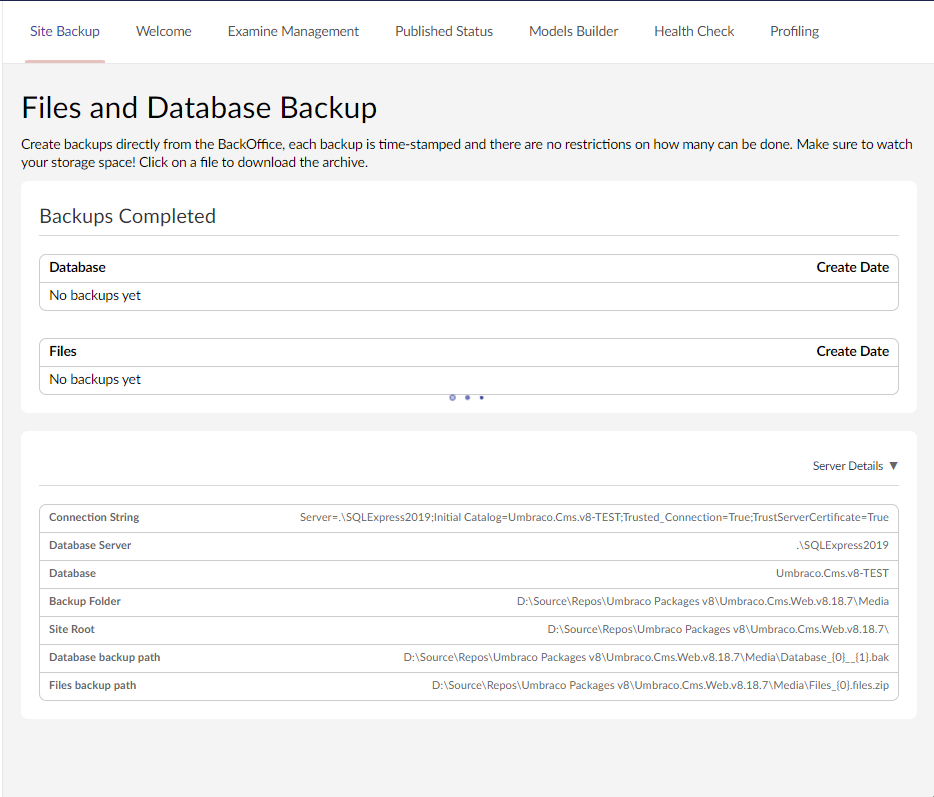Click Create Date header in the Files table
934x797 pixels.
pos(852,352)
